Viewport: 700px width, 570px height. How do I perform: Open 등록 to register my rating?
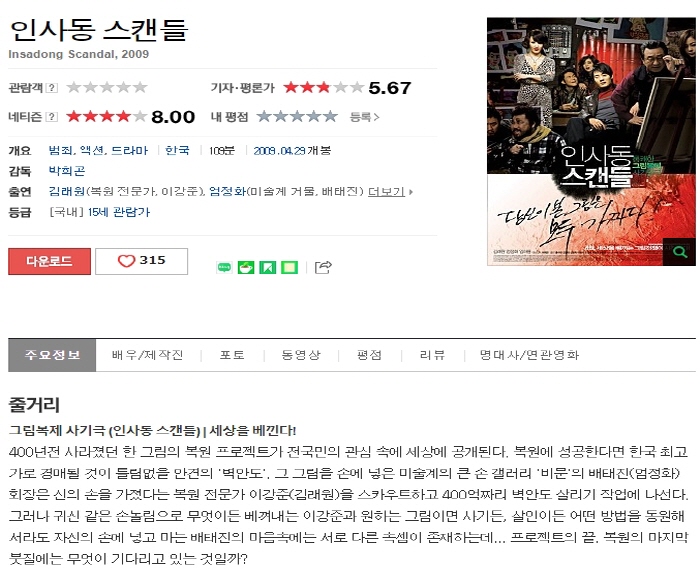pyautogui.click(x=364, y=117)
